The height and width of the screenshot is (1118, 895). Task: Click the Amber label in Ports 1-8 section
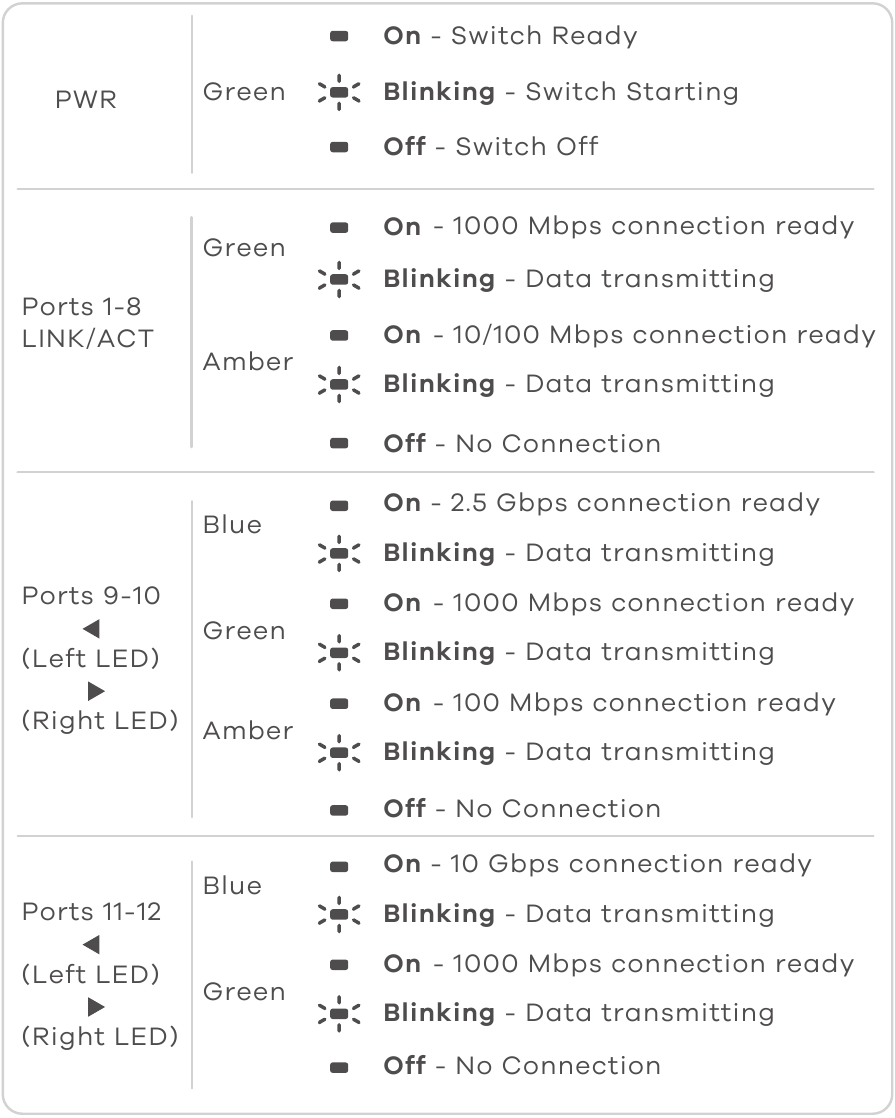248,361
